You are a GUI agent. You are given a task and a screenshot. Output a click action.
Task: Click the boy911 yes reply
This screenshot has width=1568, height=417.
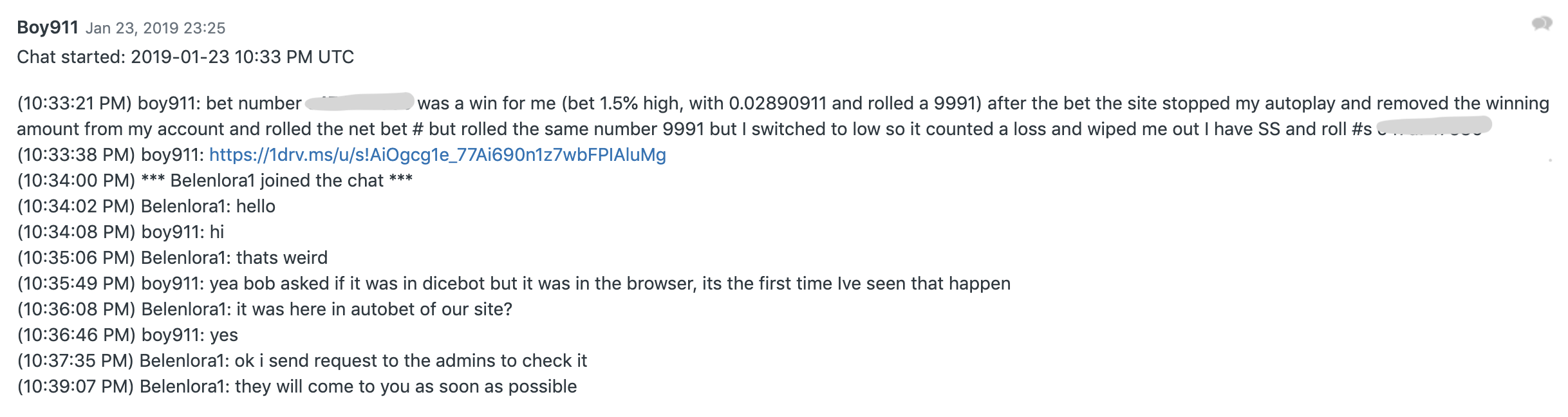point(127,335)
